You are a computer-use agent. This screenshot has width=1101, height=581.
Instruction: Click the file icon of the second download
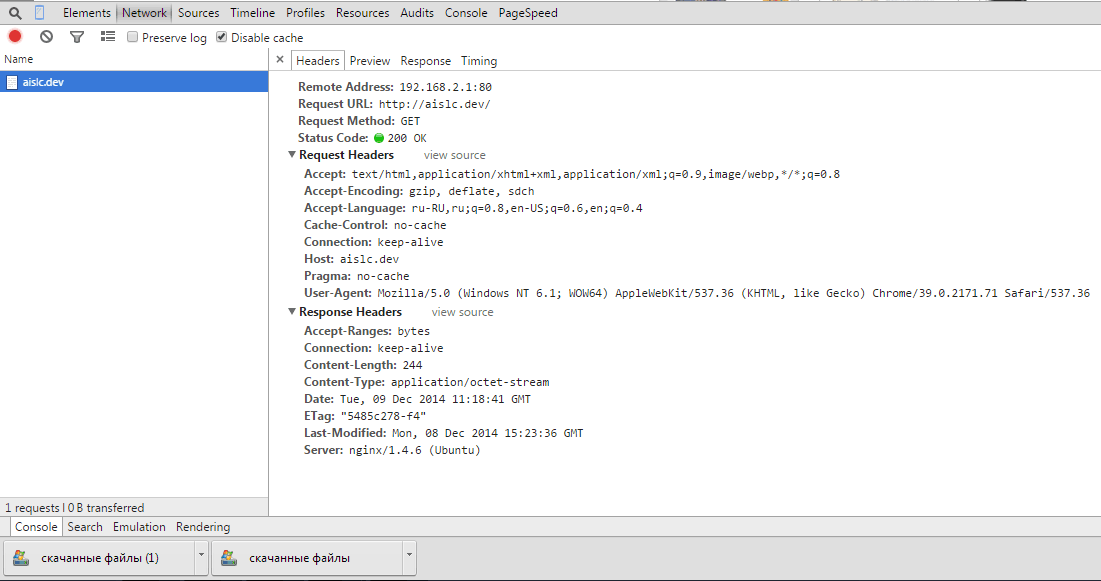tap(229, 558)
